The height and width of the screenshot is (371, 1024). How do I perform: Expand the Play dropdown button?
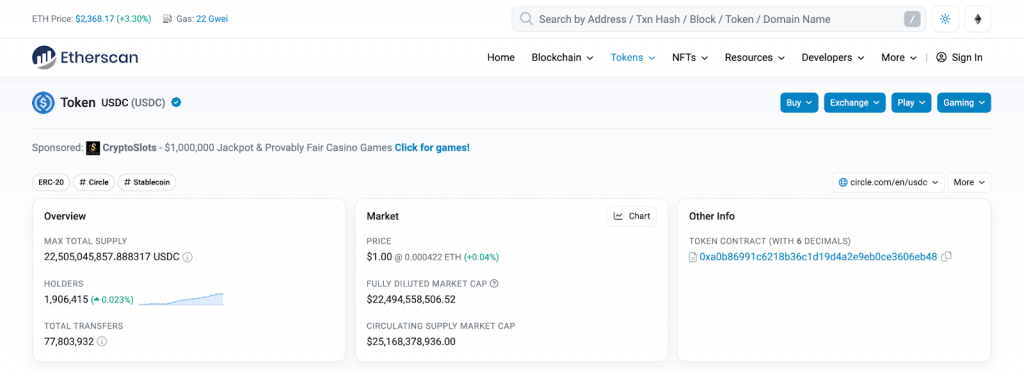pos(911,103)
